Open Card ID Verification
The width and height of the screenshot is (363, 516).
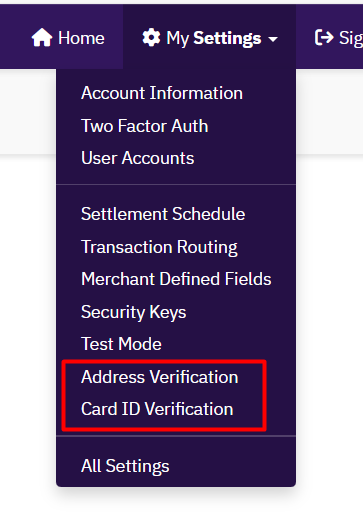click(157, 409)
